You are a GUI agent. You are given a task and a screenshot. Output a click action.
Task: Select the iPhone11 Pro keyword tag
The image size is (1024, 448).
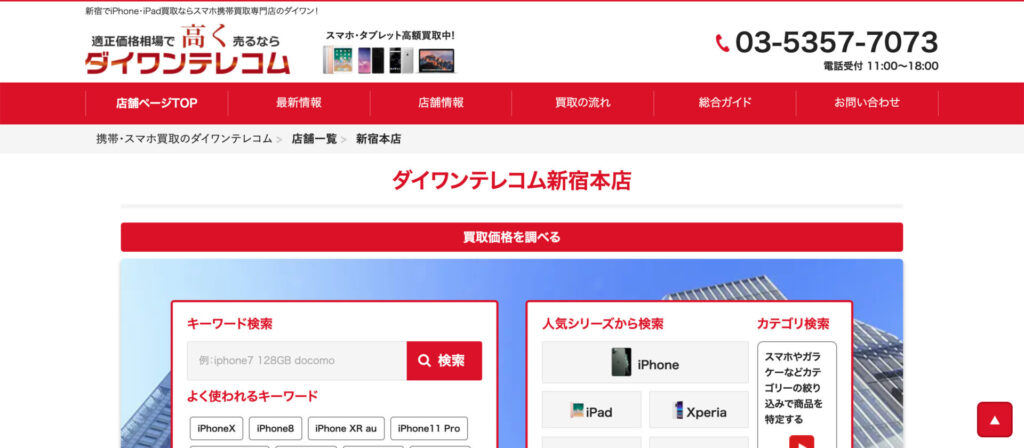429,428
